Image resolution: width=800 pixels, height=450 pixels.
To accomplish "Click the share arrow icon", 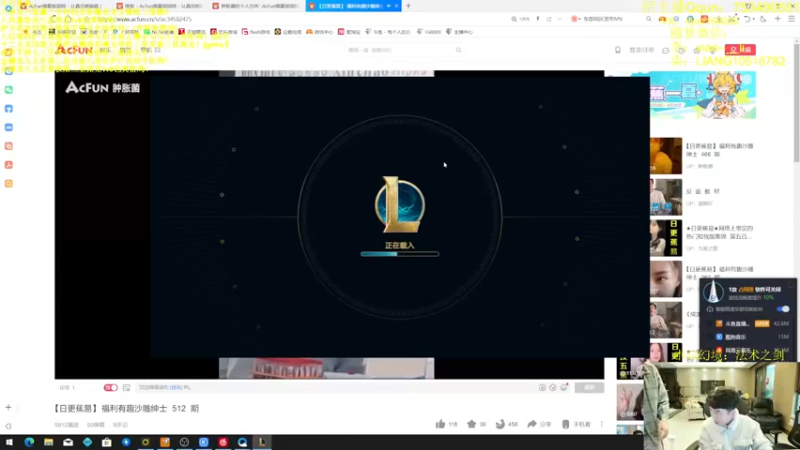I will pos(532,424).
